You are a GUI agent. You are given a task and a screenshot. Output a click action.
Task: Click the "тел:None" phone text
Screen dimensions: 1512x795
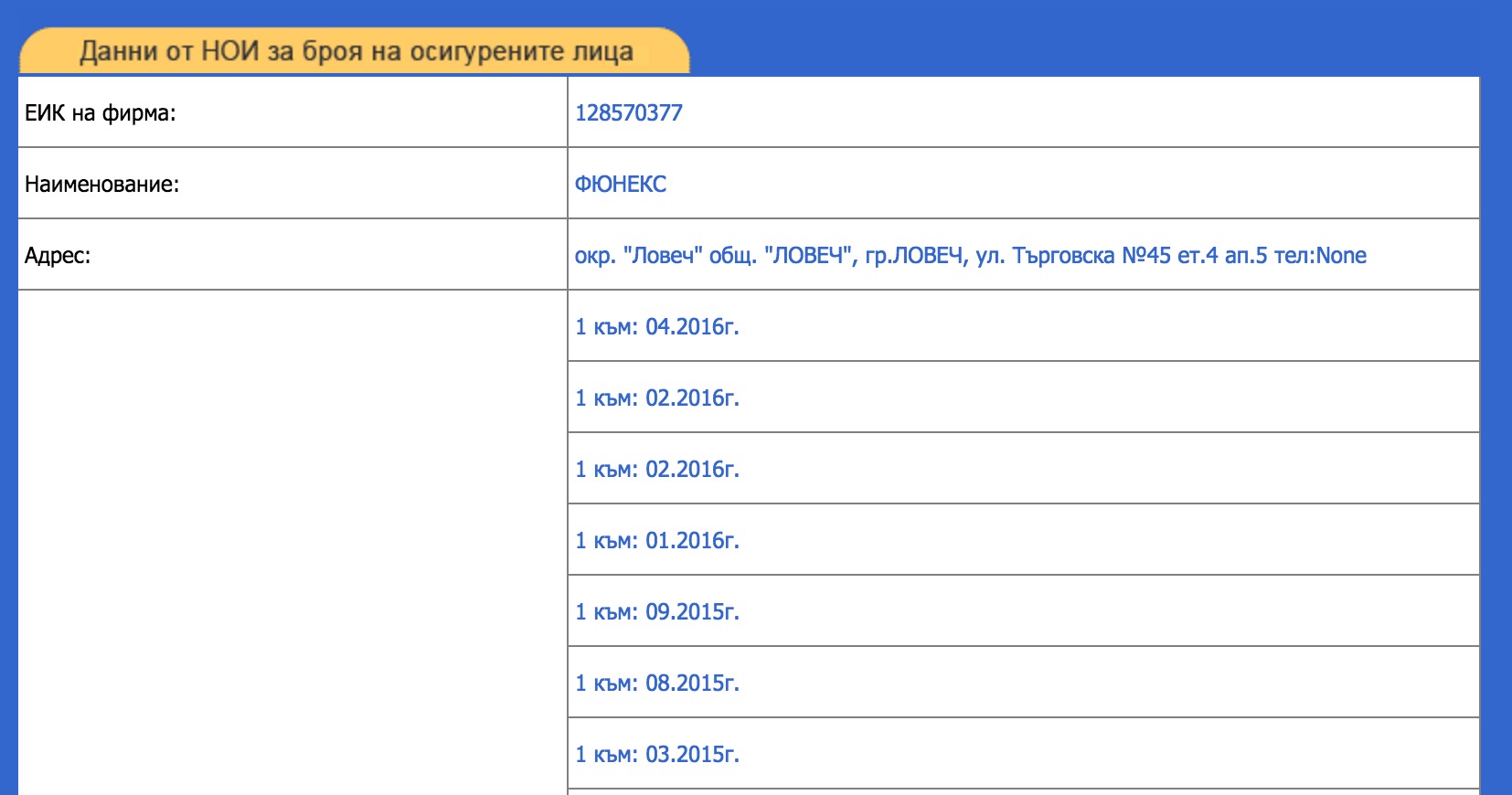click(x=1320, y=255)
